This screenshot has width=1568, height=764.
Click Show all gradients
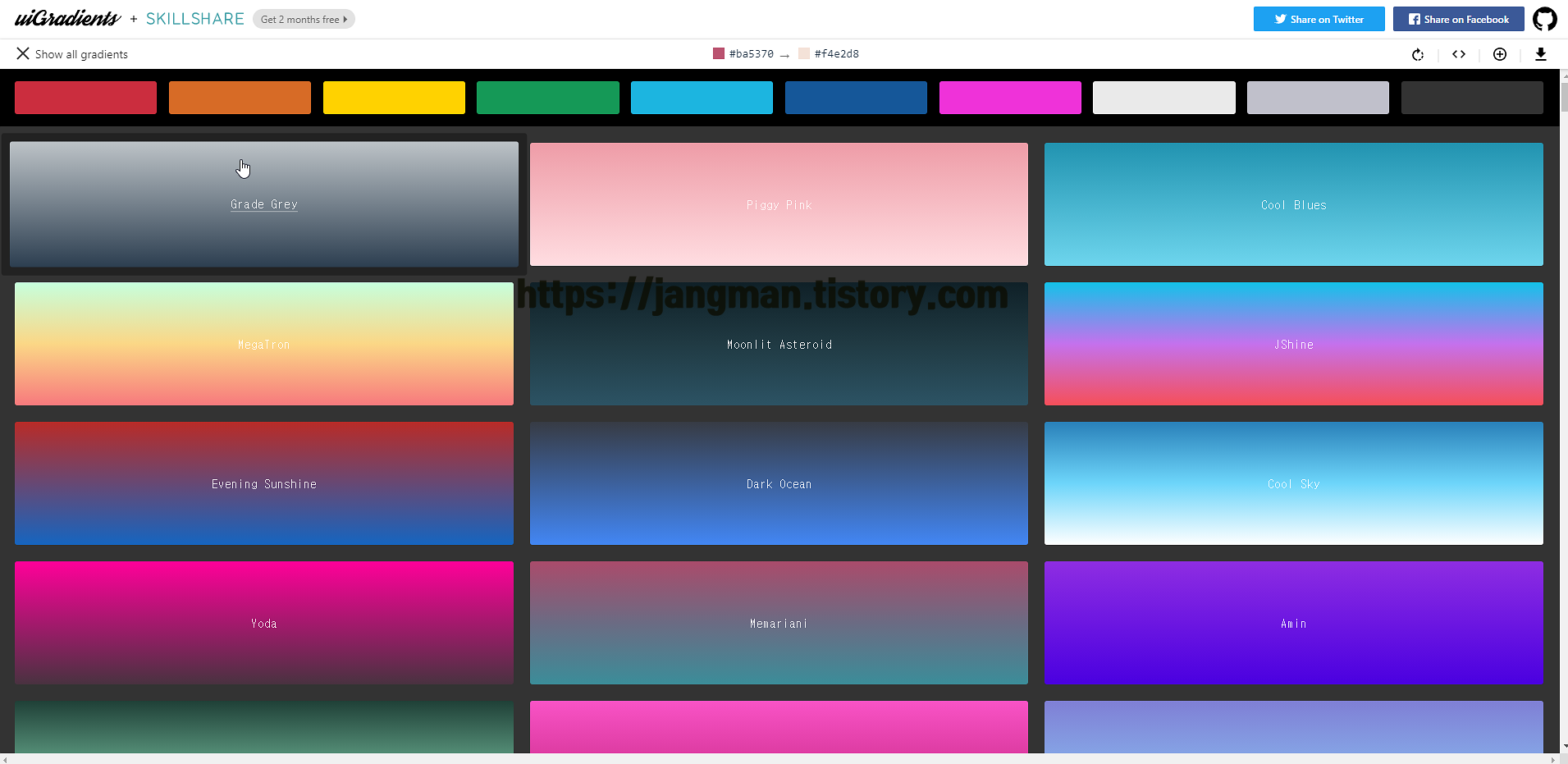point(81,54)
